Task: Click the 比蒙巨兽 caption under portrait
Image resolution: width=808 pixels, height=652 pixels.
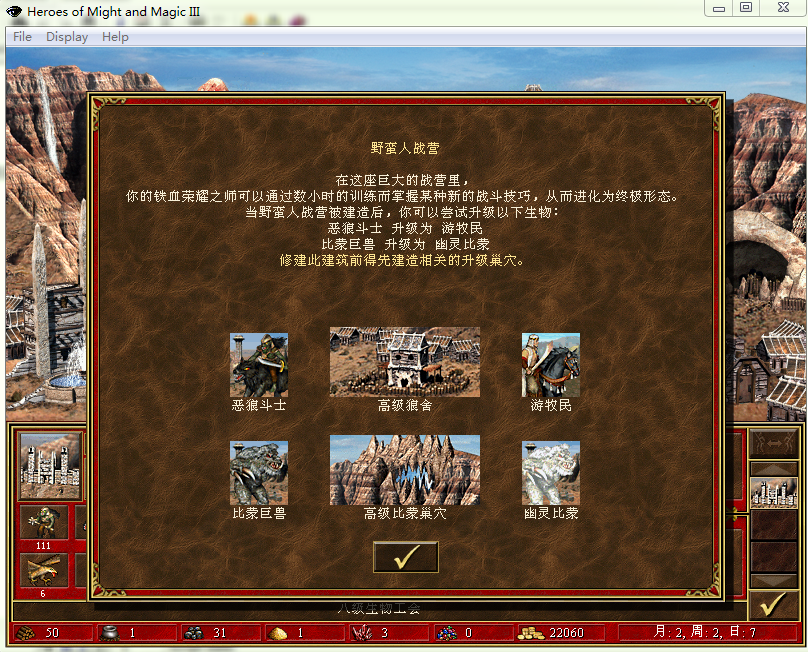Action: [x=259, y=513]
